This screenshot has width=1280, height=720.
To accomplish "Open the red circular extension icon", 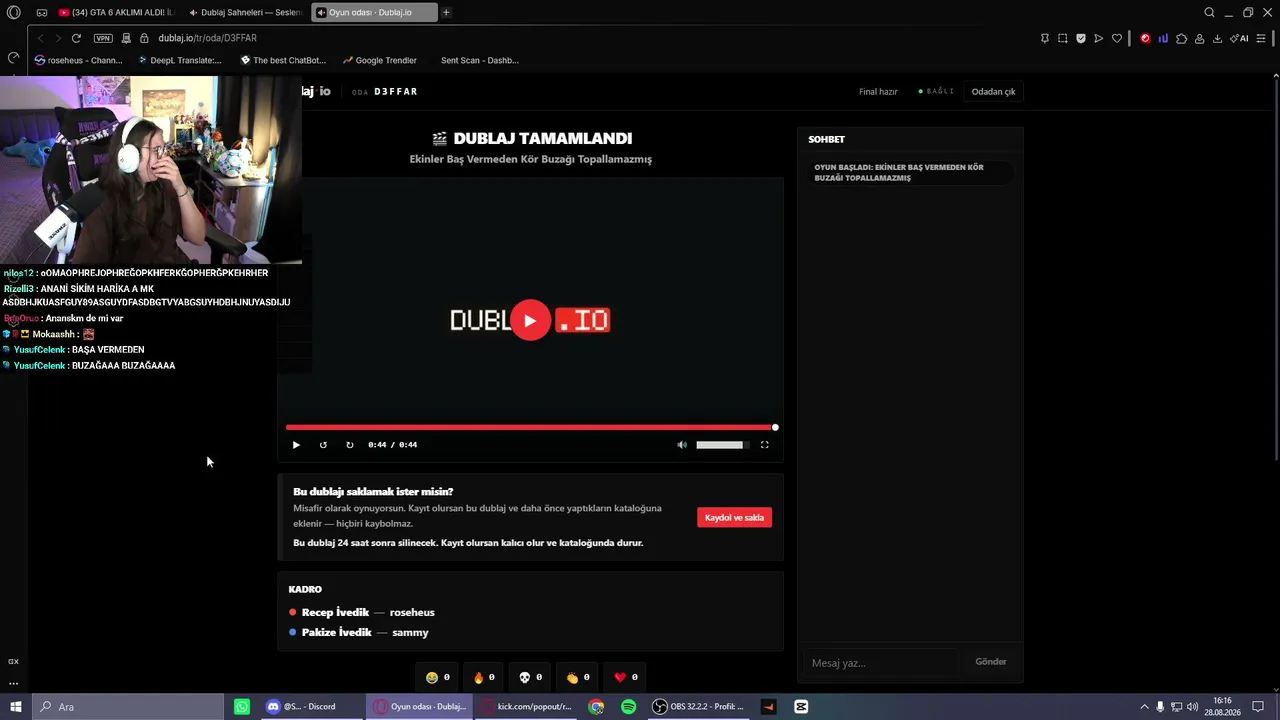I will pyautogui.click(x=1145, y=38).
